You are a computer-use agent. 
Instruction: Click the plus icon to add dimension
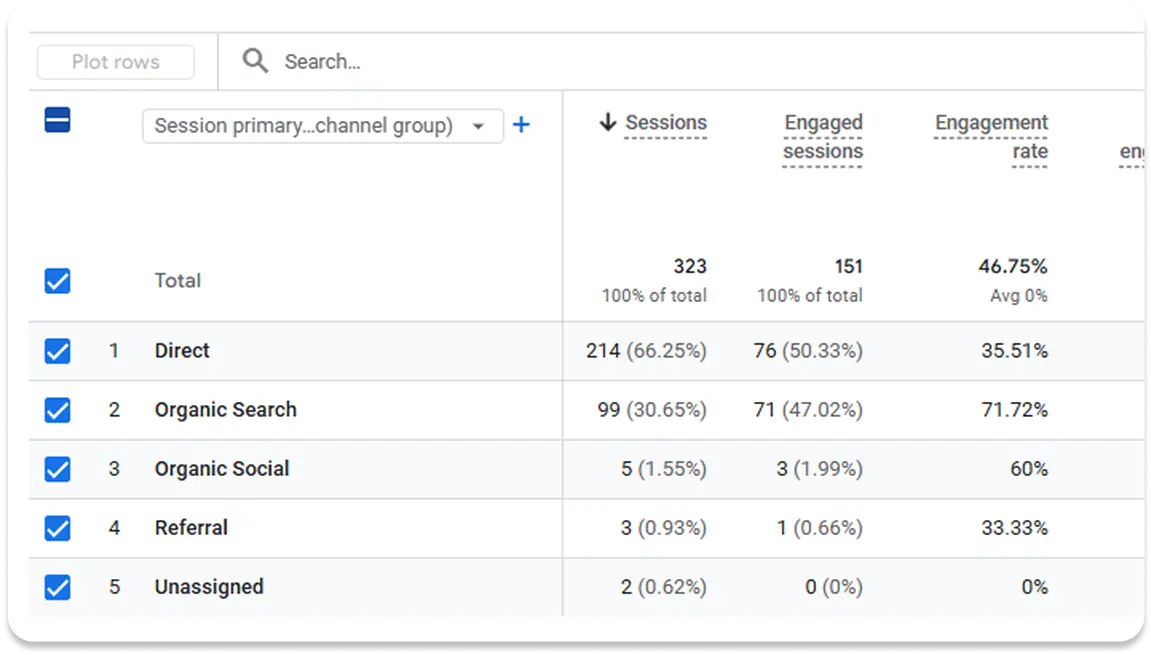coord(521,126)
